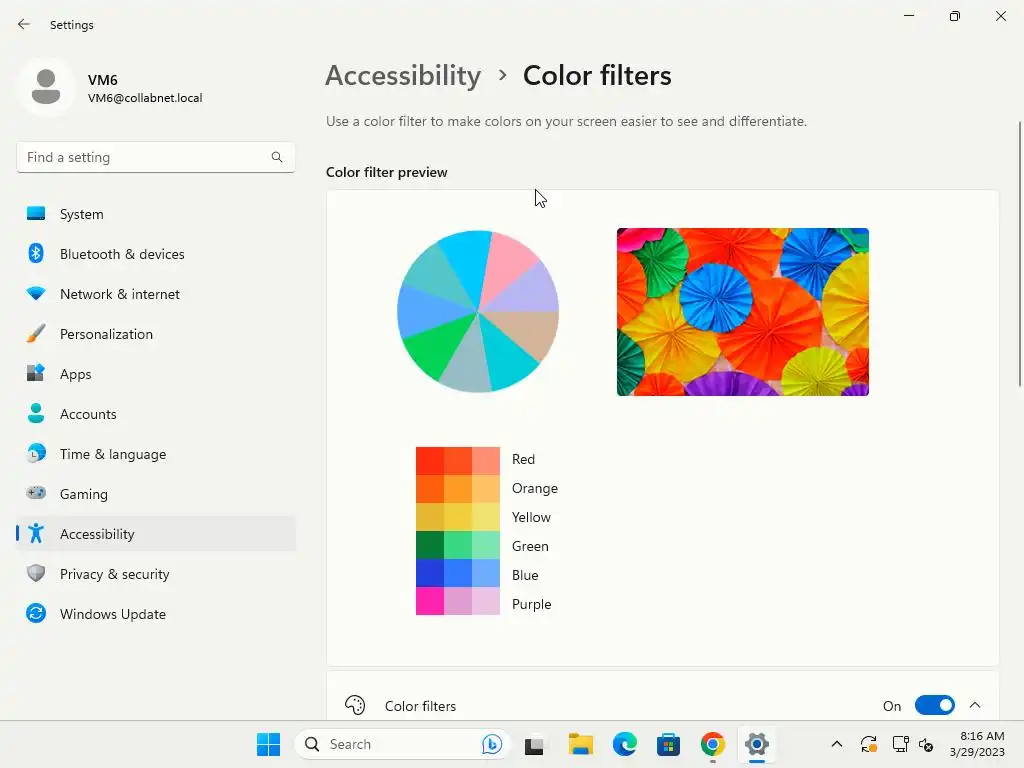This screenshot has height=768, width=1024.
Task: Launch File Explorer from the taskbar
Action: pyautogui.click(x=580, y=744)
